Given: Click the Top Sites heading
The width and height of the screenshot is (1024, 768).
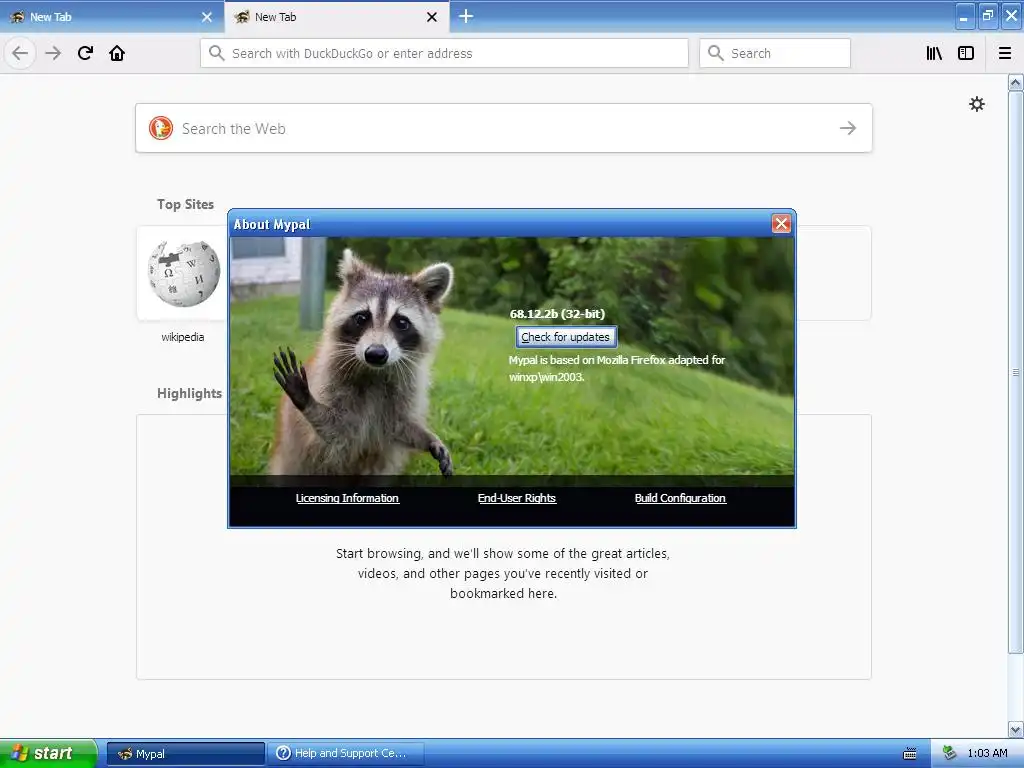Looking at the screenshot, I should (x=185, y=204).
